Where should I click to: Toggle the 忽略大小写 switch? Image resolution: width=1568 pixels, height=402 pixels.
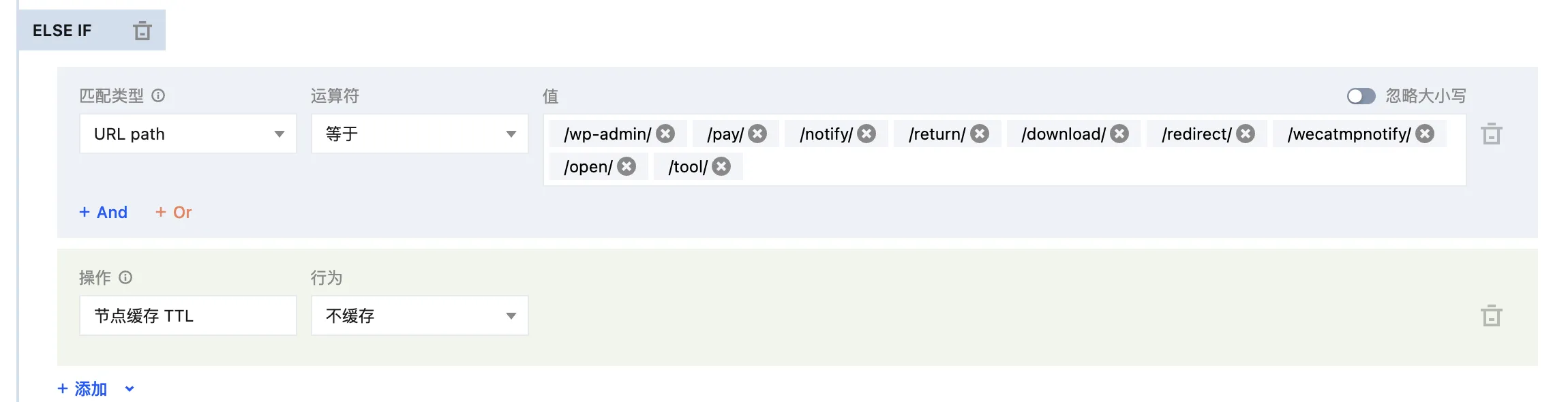(x=1361, y=96)
